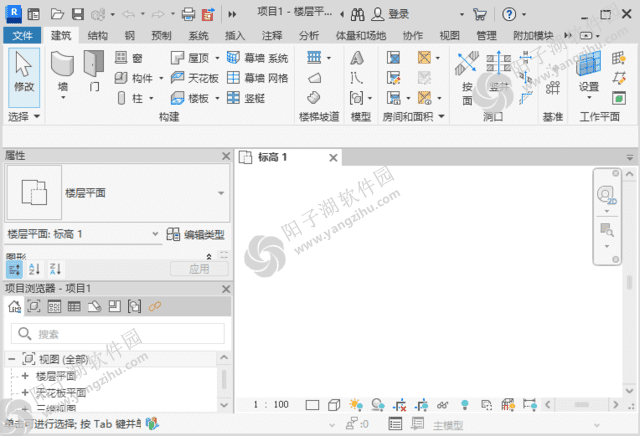Click the visual style cube icon

click(334, 405)
